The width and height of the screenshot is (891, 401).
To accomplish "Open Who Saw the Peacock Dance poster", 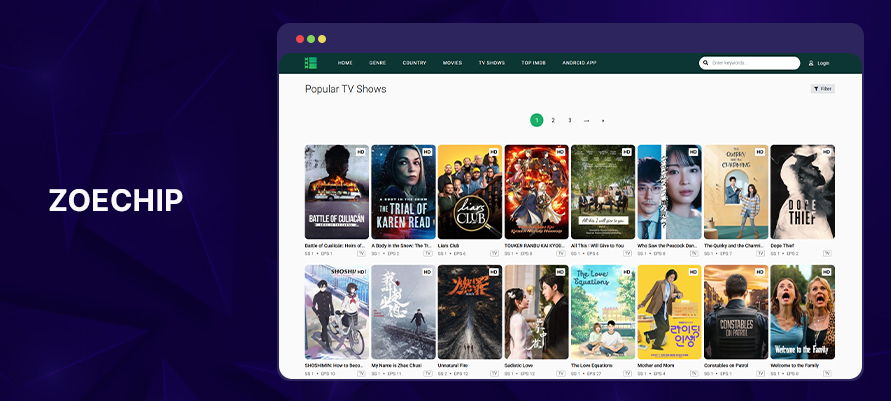I will (669, 191).
